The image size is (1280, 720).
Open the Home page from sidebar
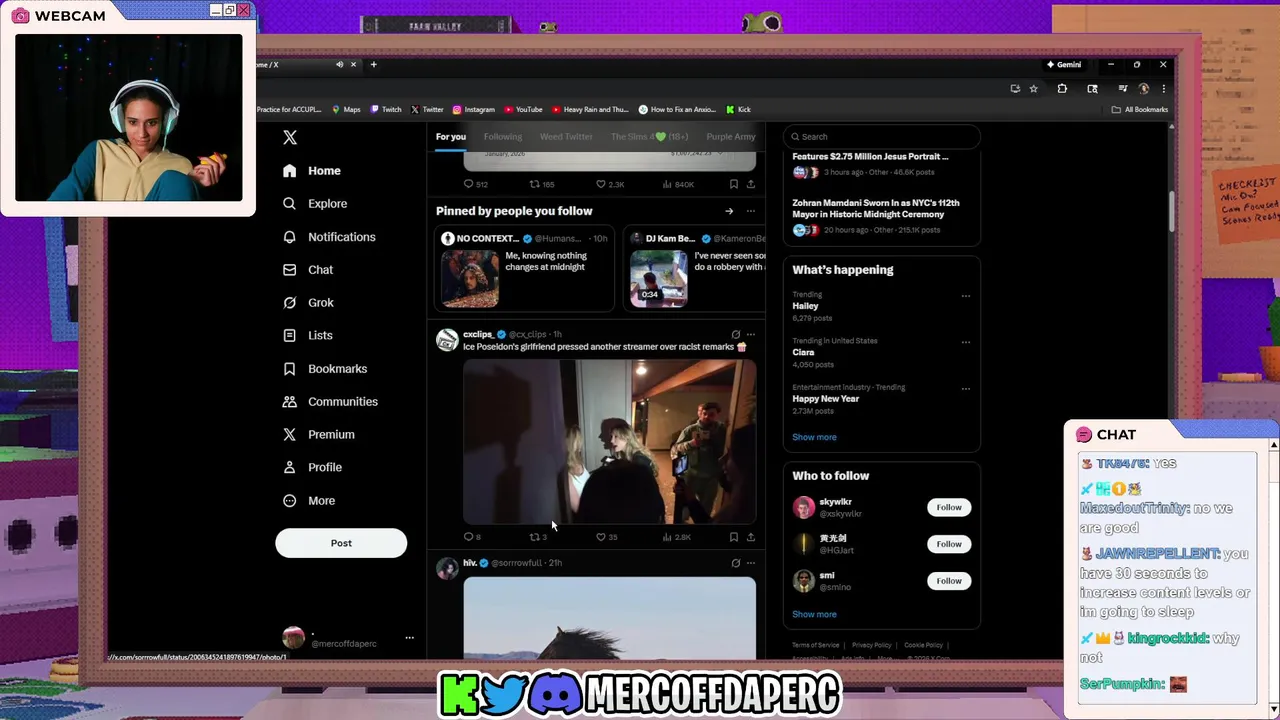312,171
